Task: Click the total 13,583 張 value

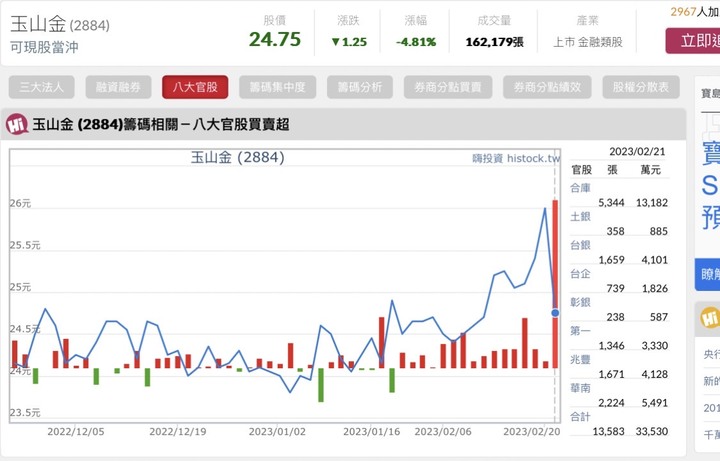Action: click(608, 431)
